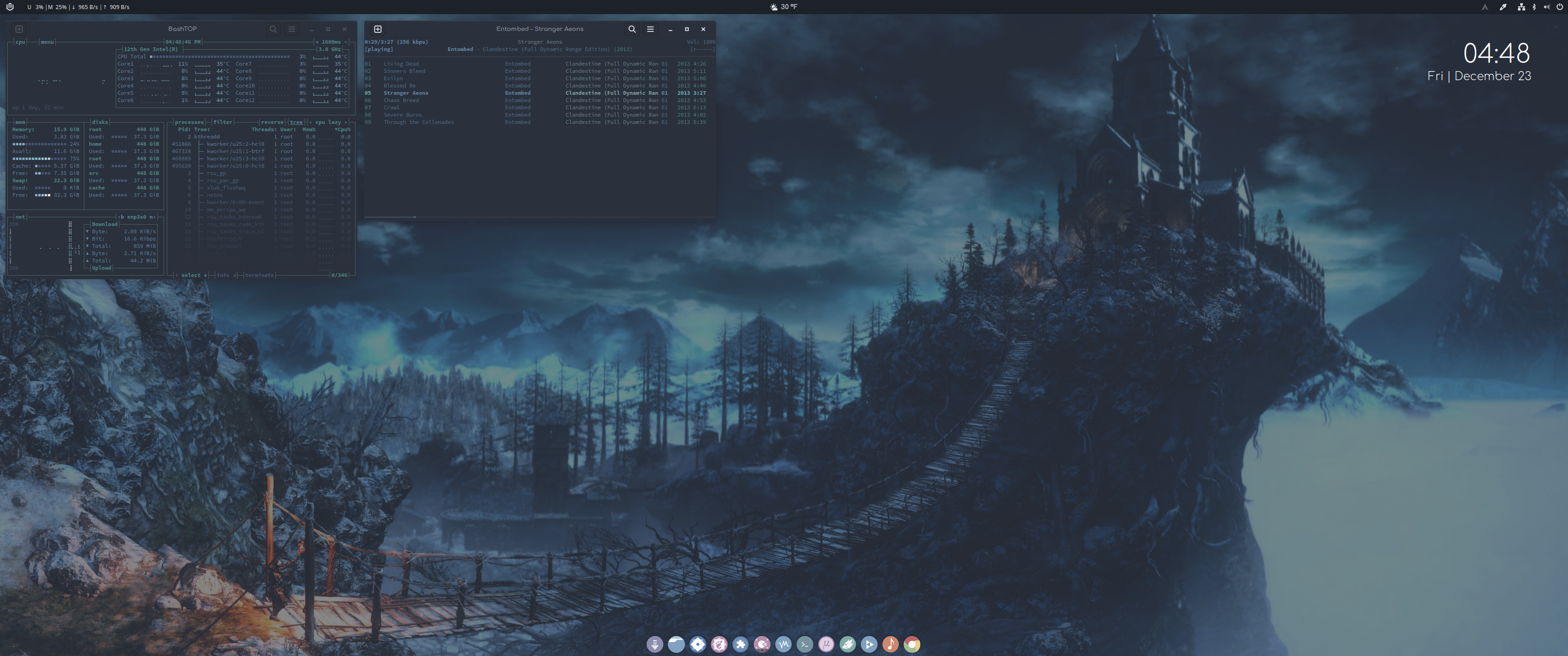Click terminate option in BashTOP footer

click(x=259, y=276)
